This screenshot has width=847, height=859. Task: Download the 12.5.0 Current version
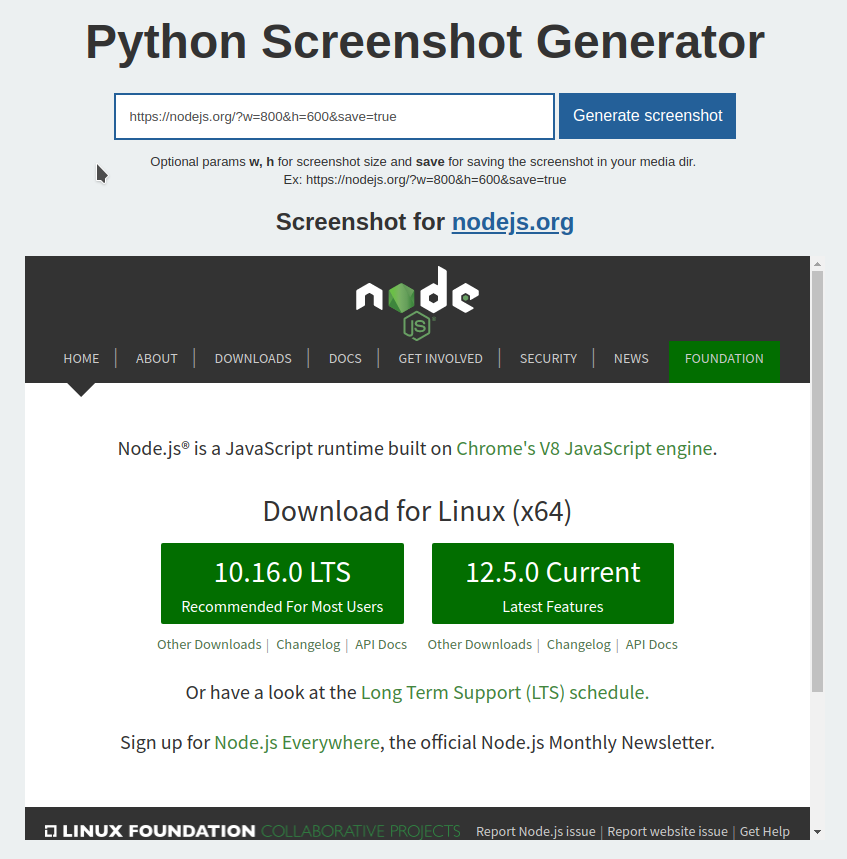click(552, 583)
